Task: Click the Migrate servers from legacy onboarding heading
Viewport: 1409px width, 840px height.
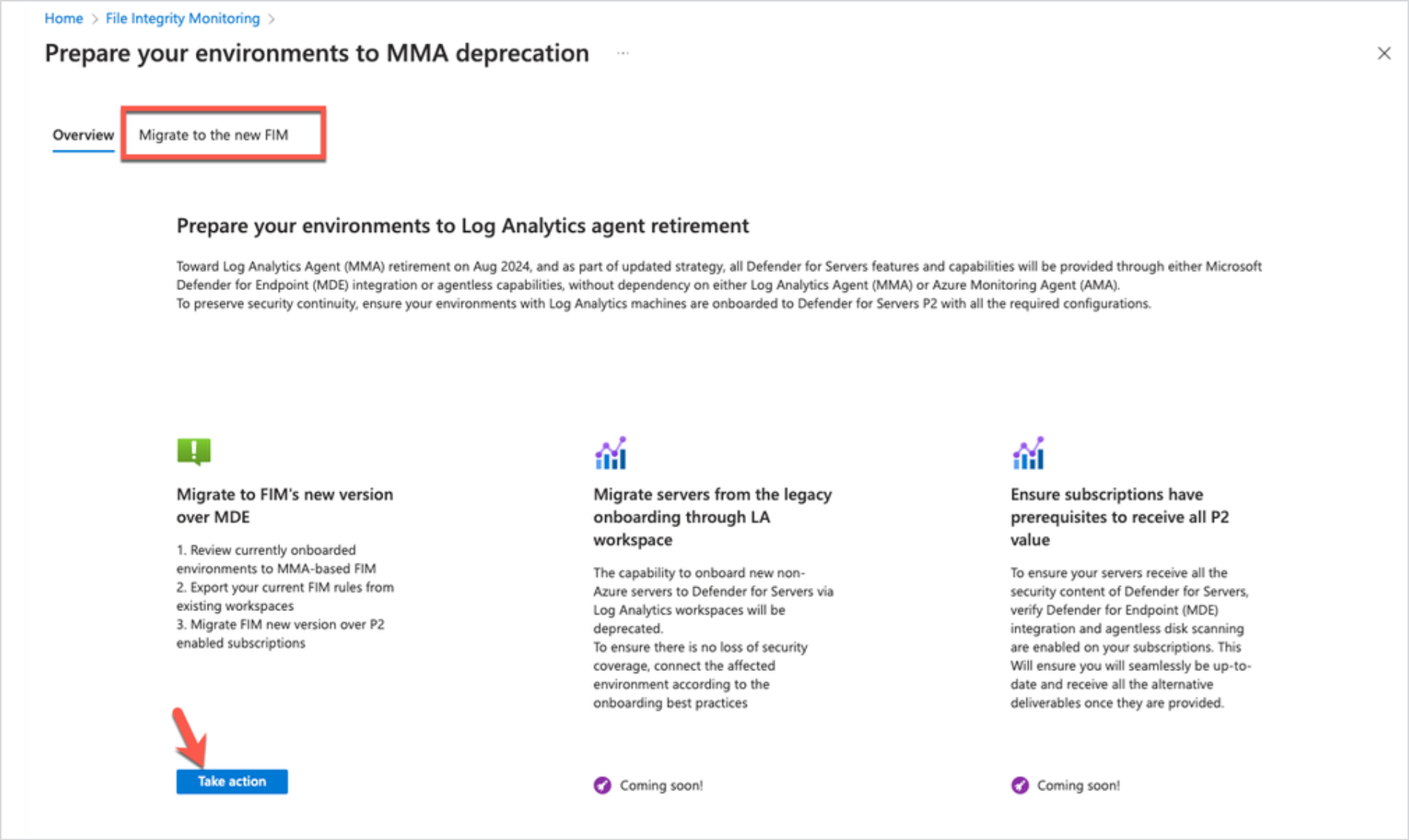Action: 712,517
